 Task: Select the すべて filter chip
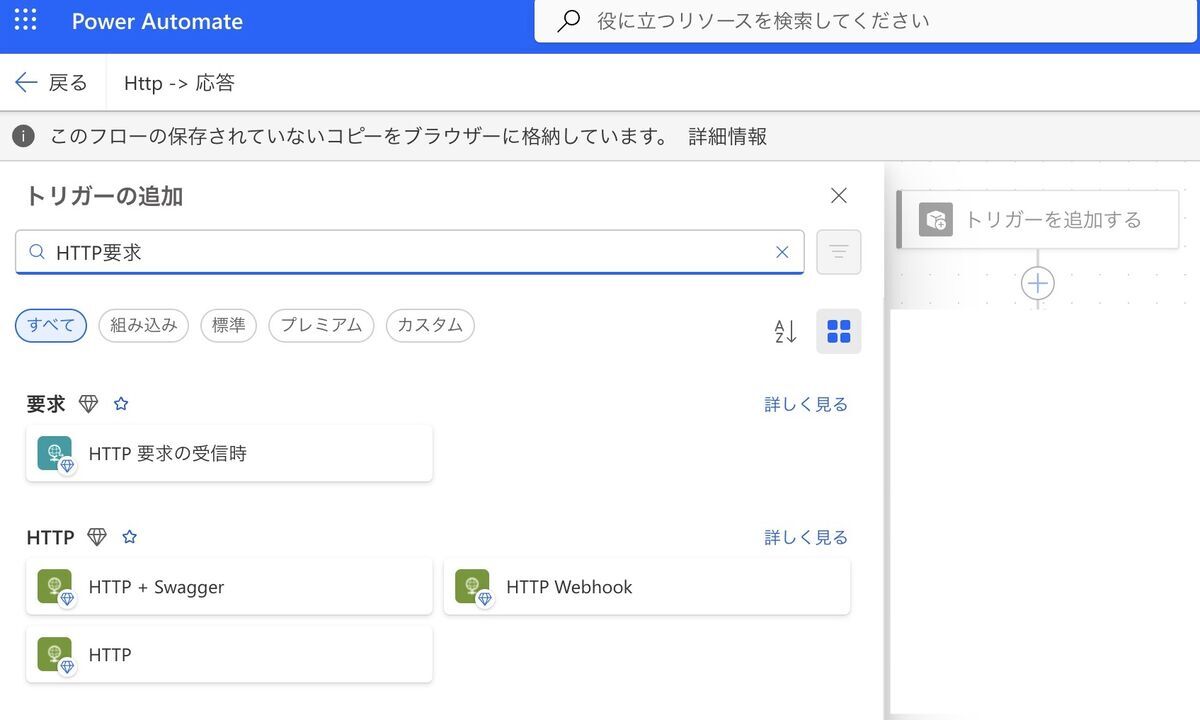click(x=51, y=325)
